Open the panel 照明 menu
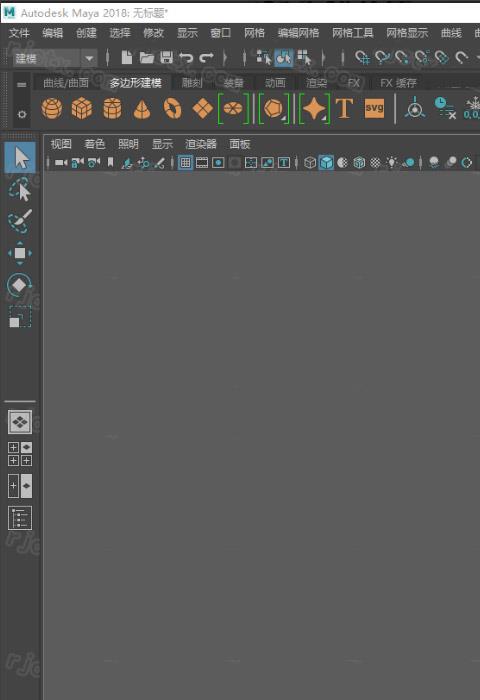 tap(128, 144)
